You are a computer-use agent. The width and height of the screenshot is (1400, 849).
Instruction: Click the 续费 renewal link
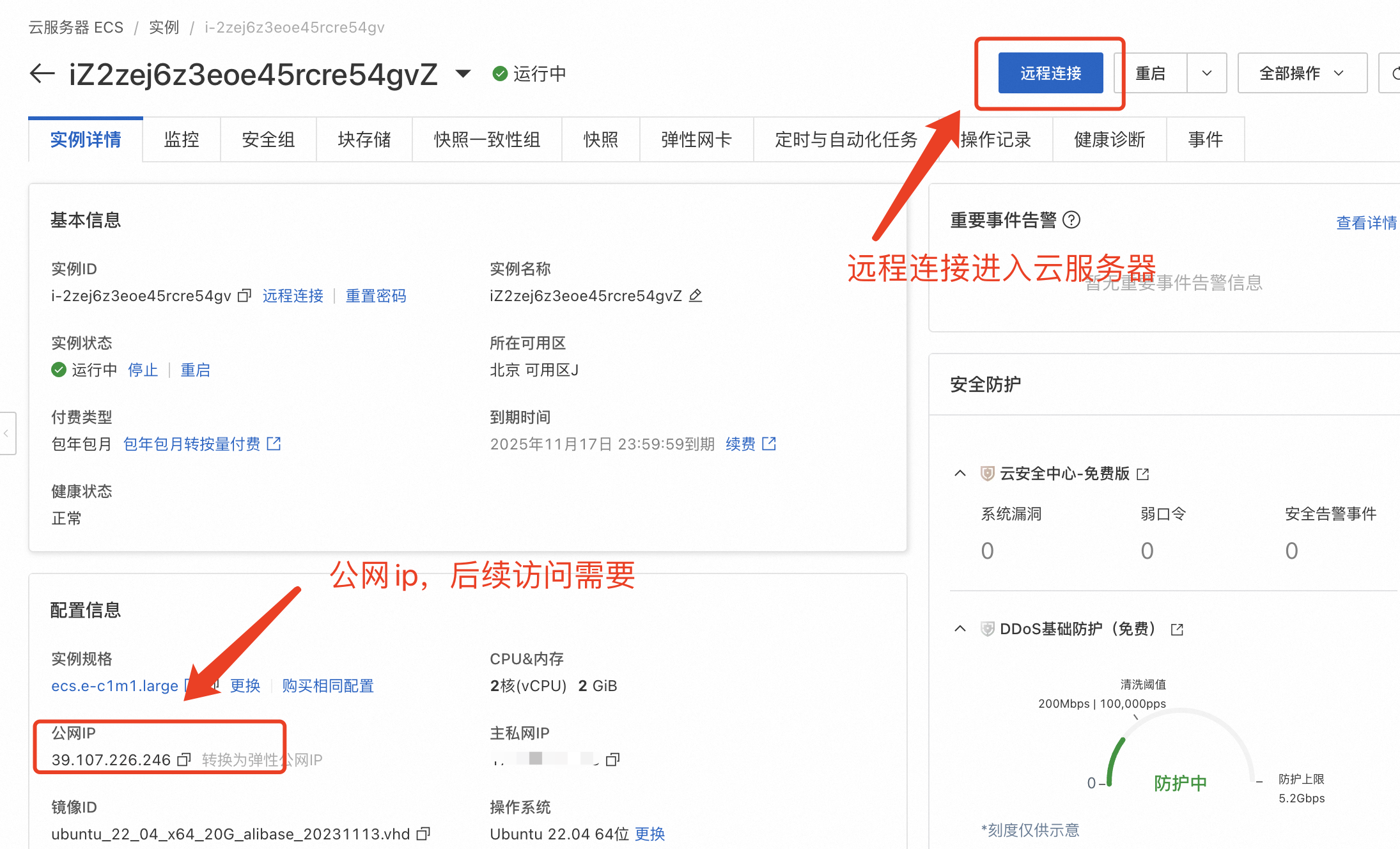tap(740, 444)
